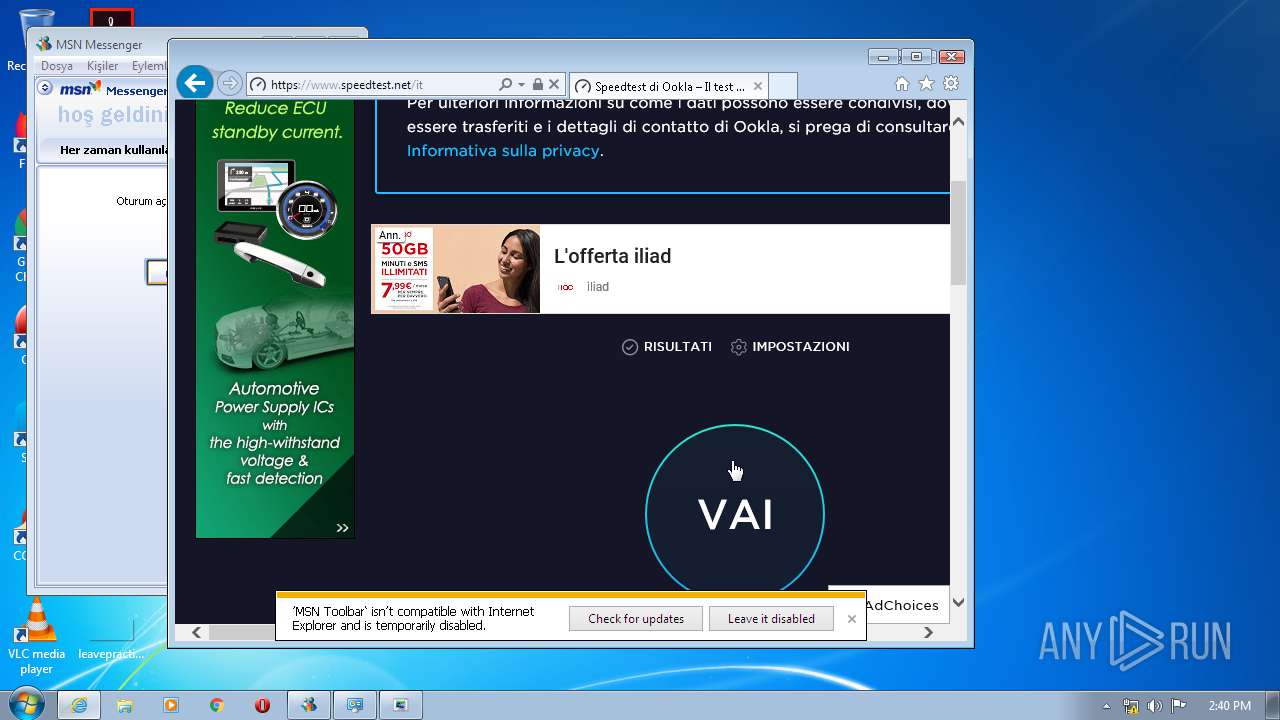This screenshot has height=720, width=1280.
Task: Open IMPOSTAZIONI settings
Action: coord(801,347)
